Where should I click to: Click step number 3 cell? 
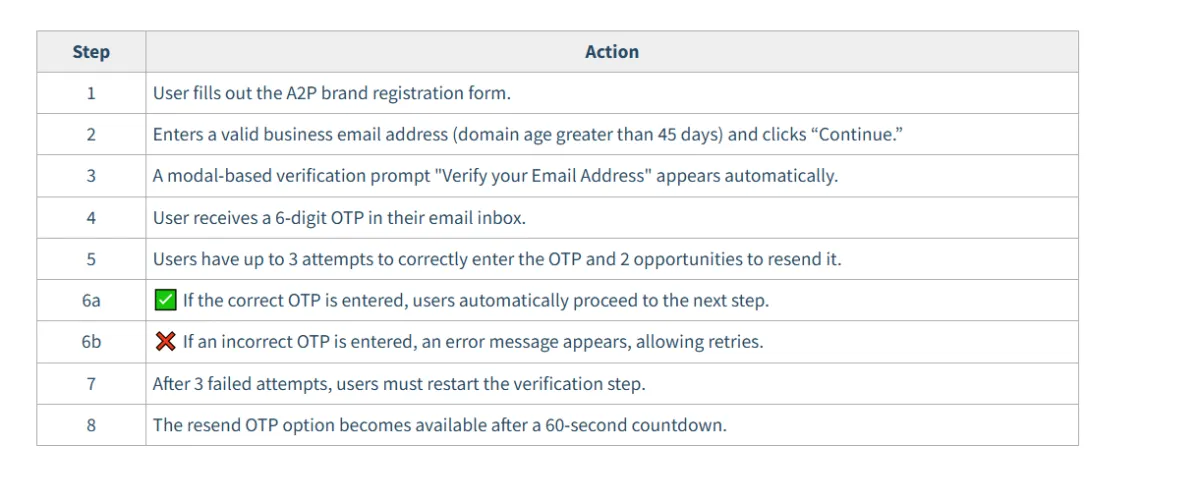[91, 176]
